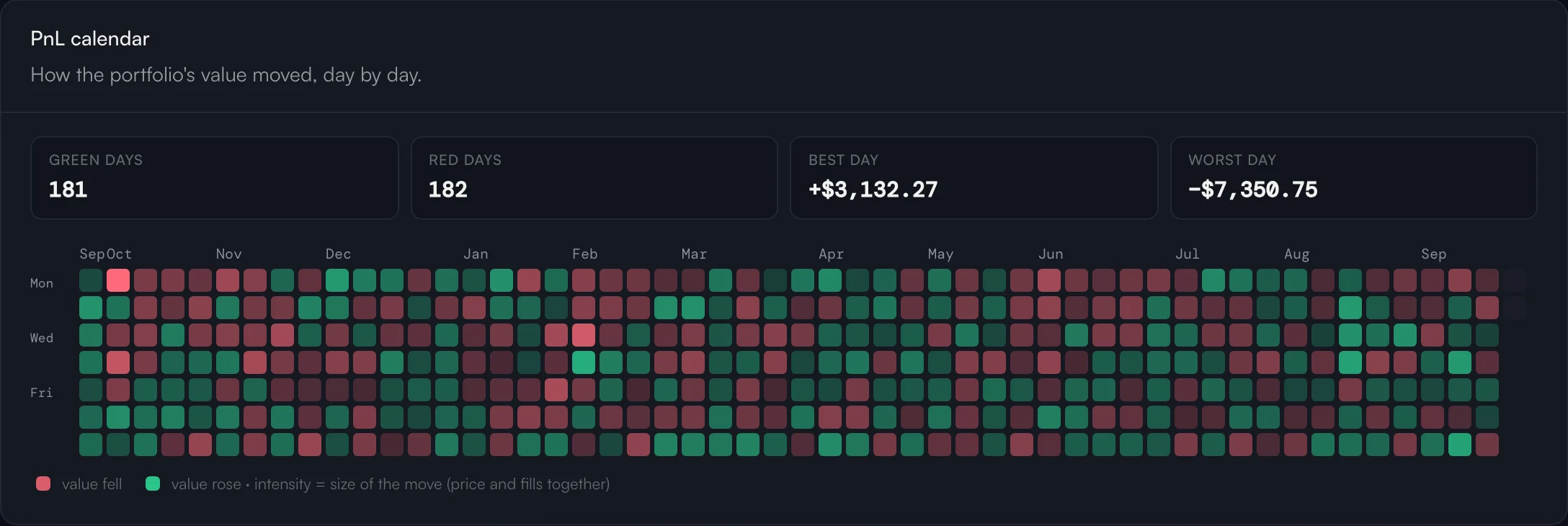Click the 'Nov' month label
1568x526 pixels.
(x=229, y=254)
